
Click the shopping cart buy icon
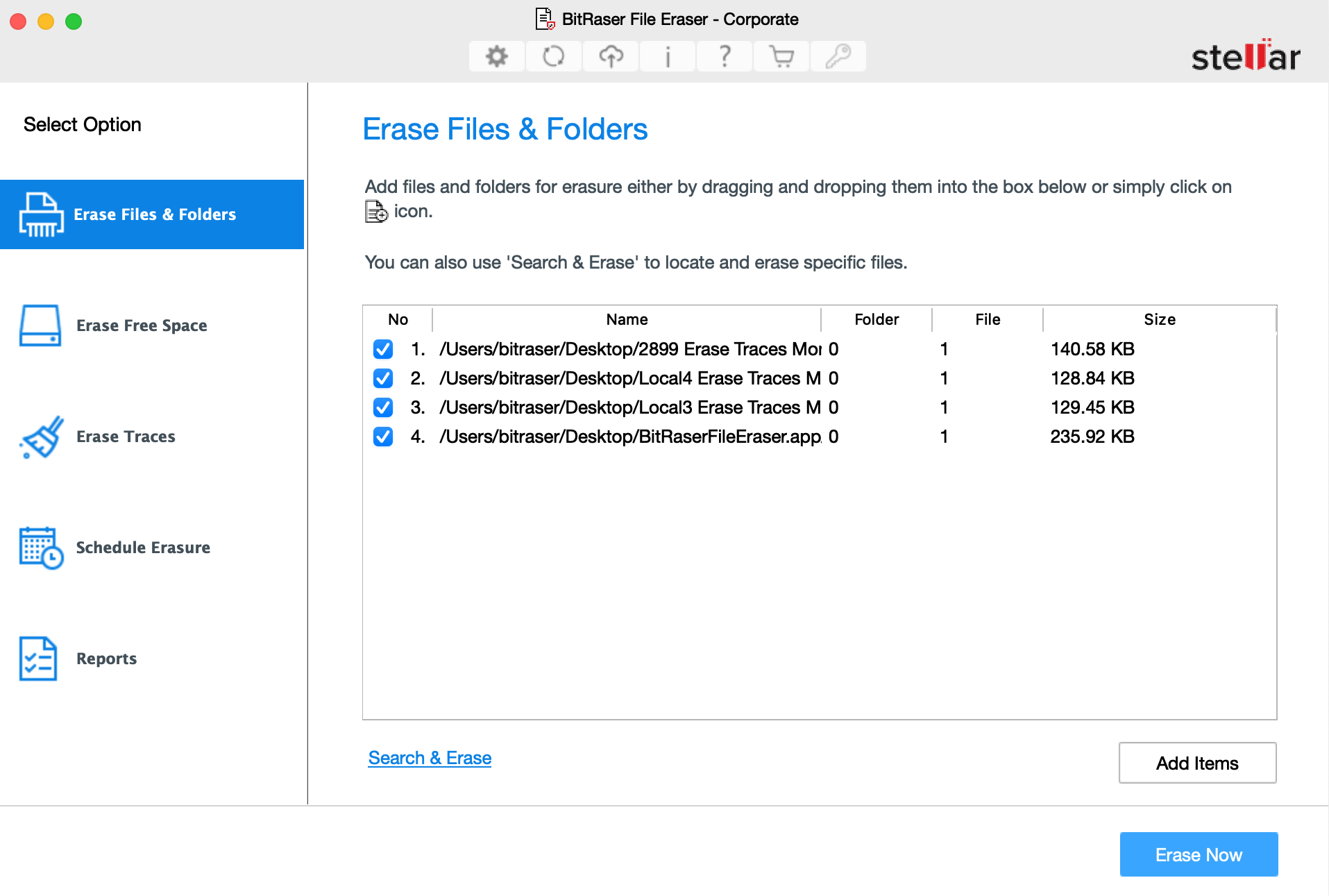pos(781,56)
